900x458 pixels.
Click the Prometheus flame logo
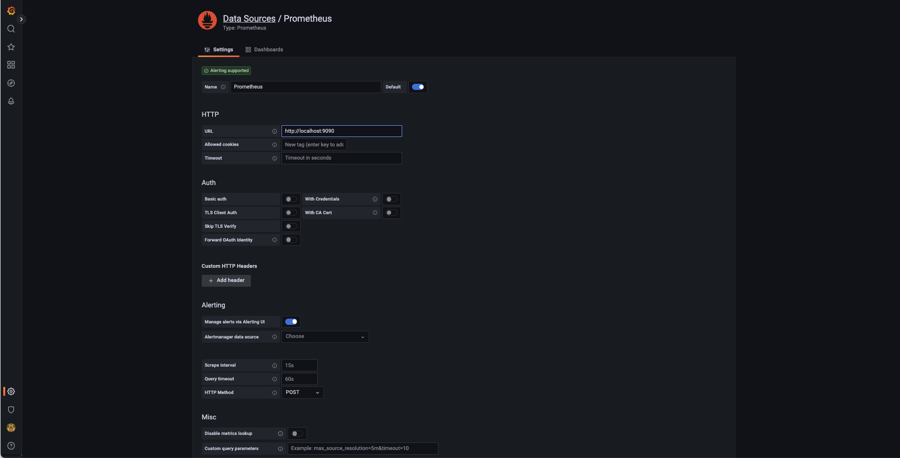[x=207, y=21]
